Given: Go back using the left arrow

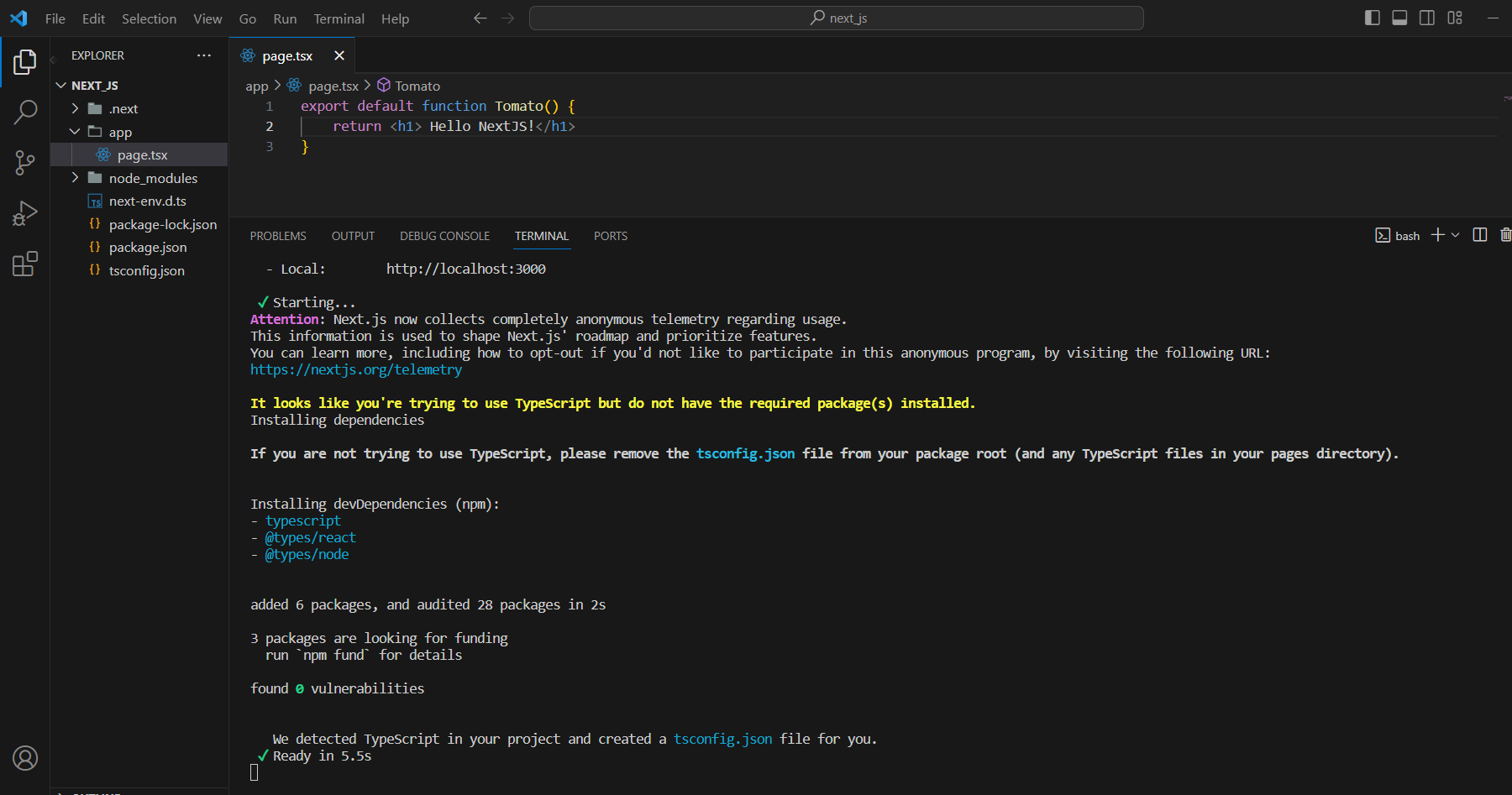Looking at the screenshot, I should click(480, 18).
